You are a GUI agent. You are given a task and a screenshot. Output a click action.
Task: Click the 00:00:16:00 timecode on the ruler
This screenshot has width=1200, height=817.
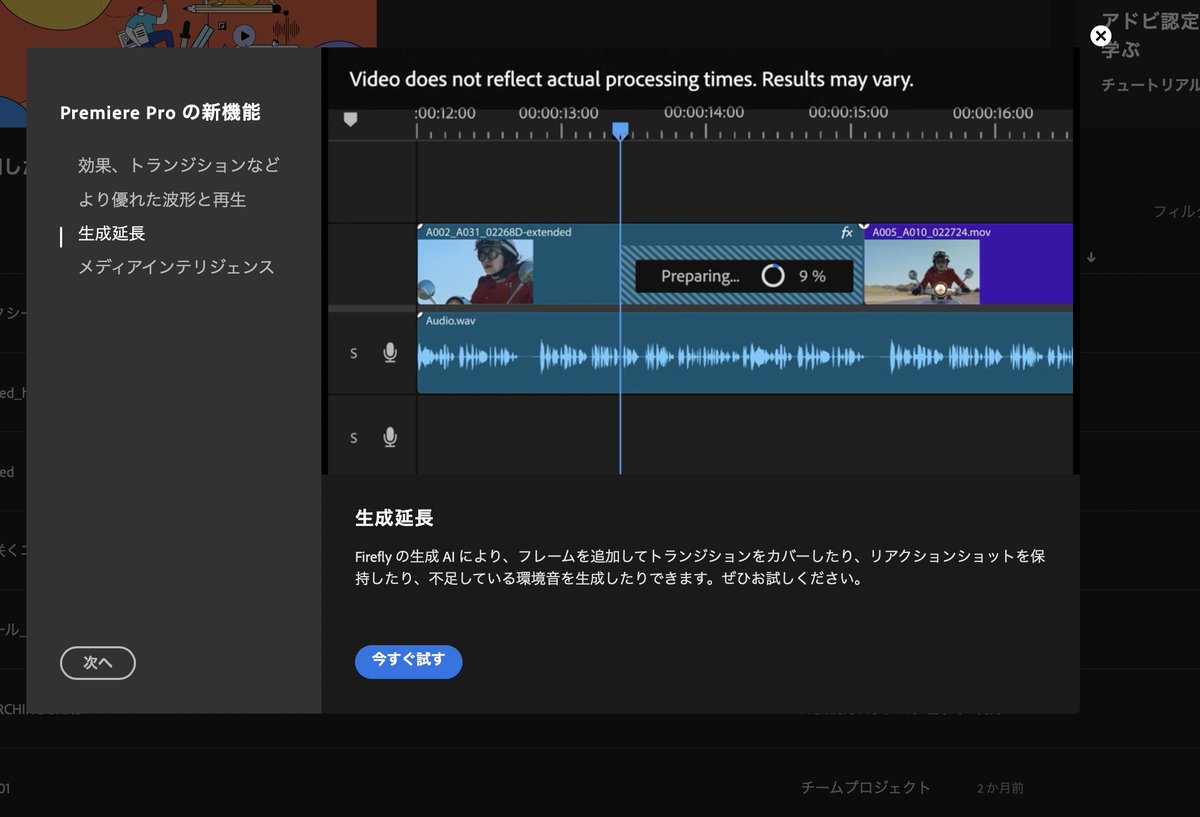coord(994,113)
